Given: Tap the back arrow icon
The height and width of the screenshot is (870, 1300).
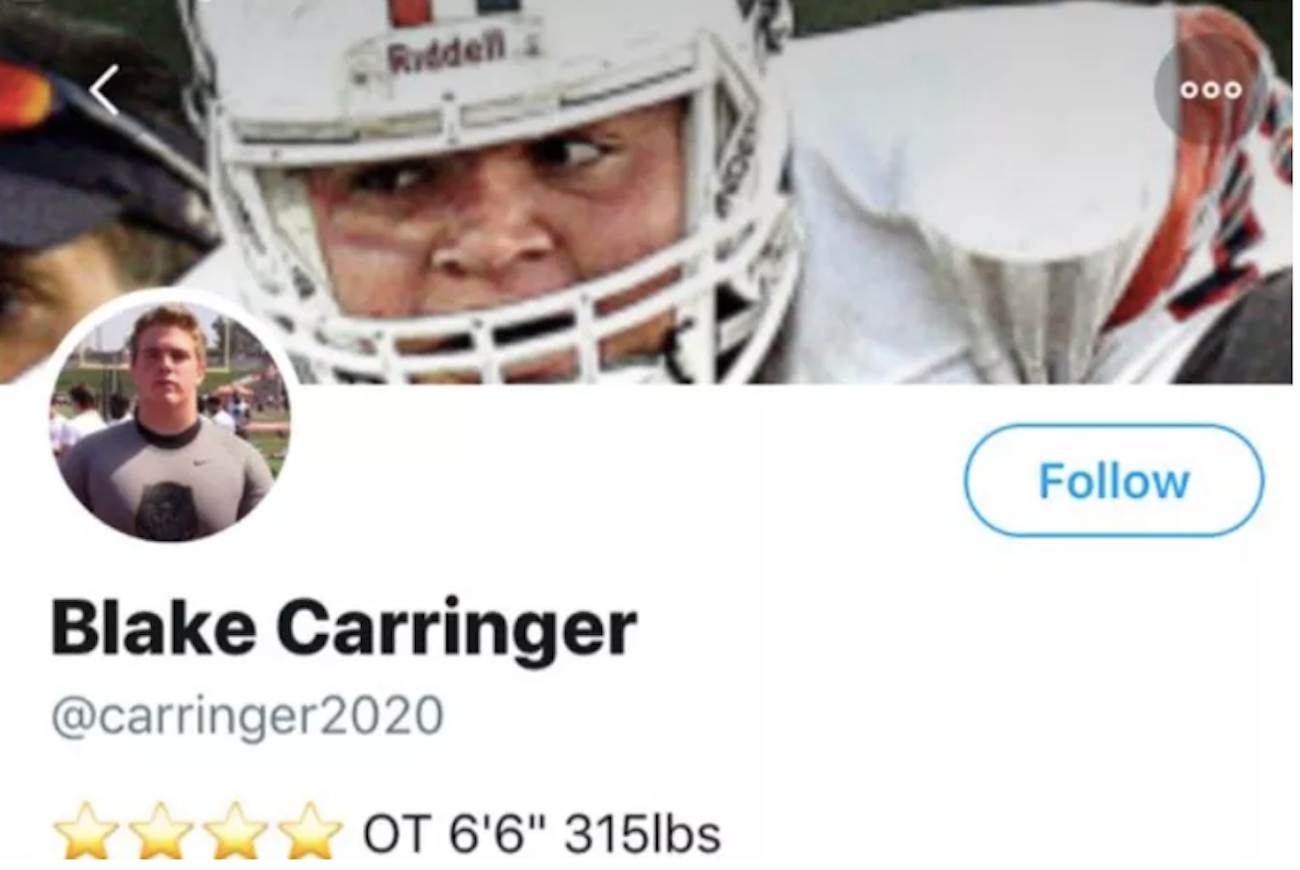Looking at the screenshot, I should point(104,89).
